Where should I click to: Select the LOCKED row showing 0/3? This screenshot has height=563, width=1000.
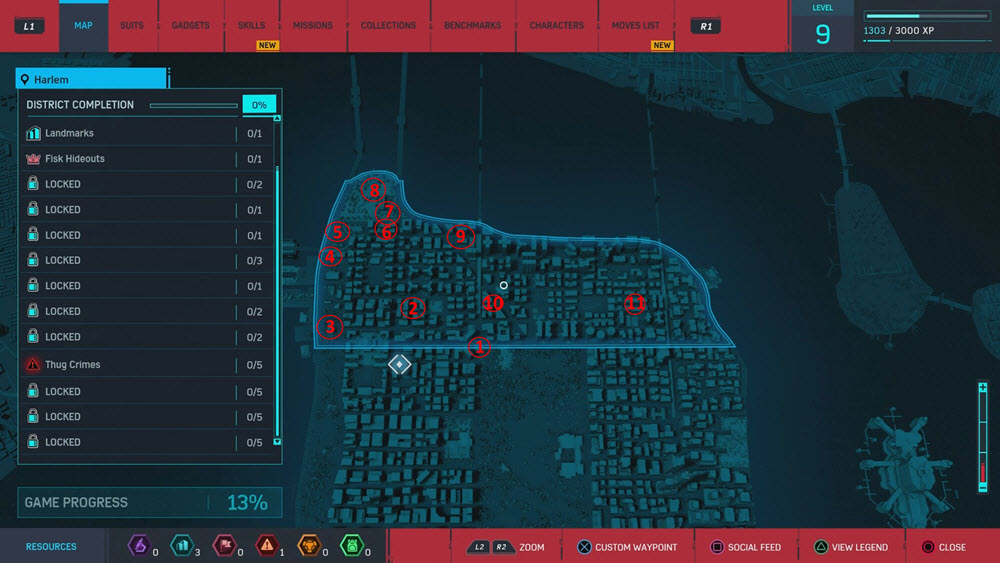point(145,260)
